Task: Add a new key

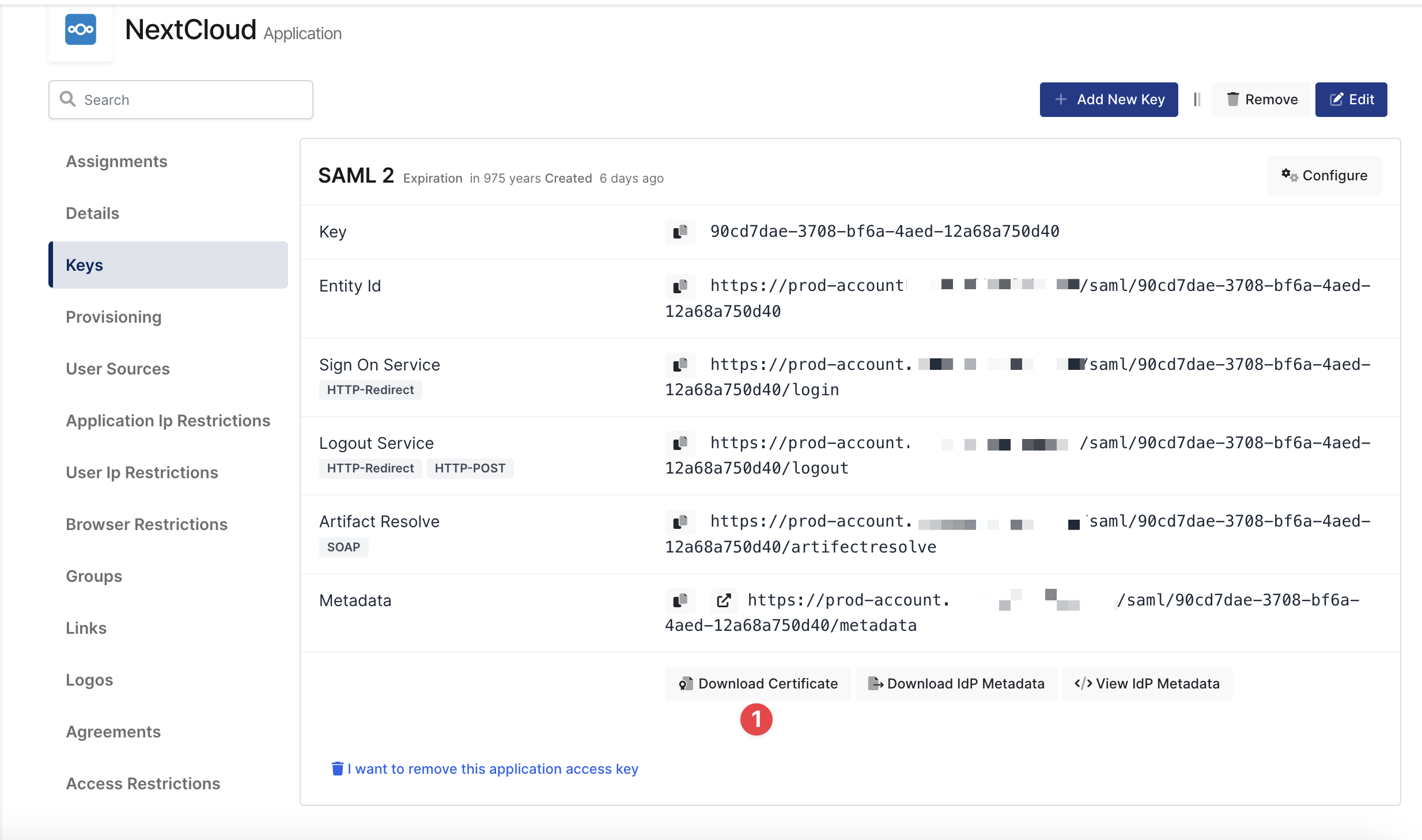Action: (x=1109, y=100)
